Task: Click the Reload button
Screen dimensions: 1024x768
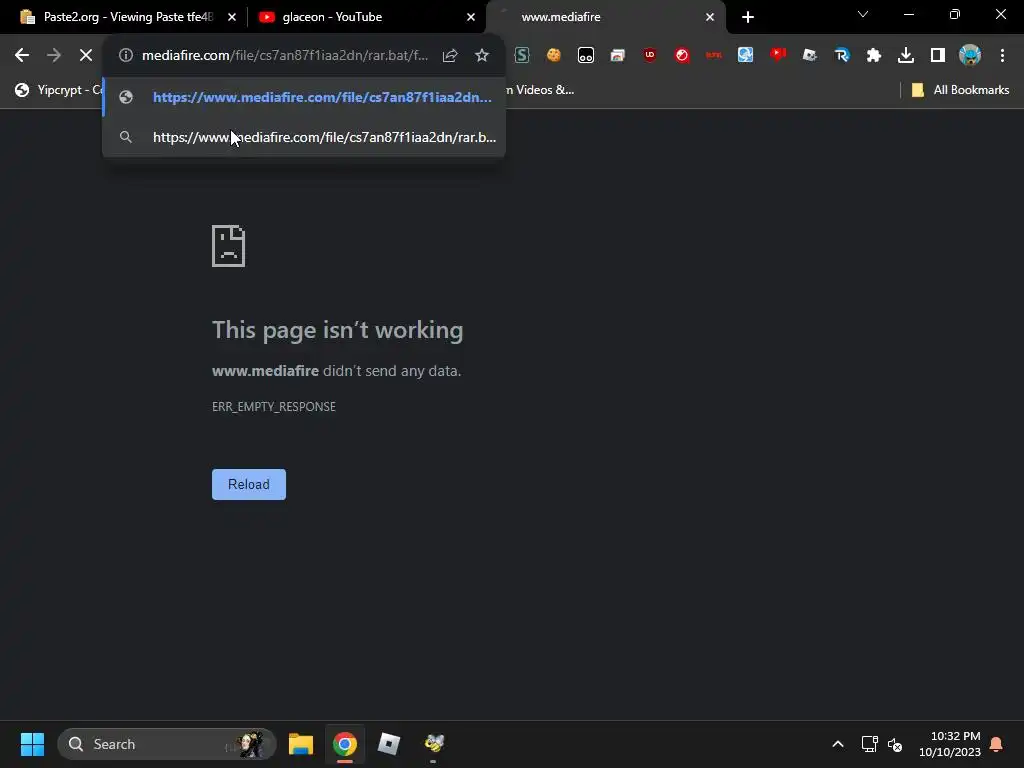Action: click(x=249, y=485)
